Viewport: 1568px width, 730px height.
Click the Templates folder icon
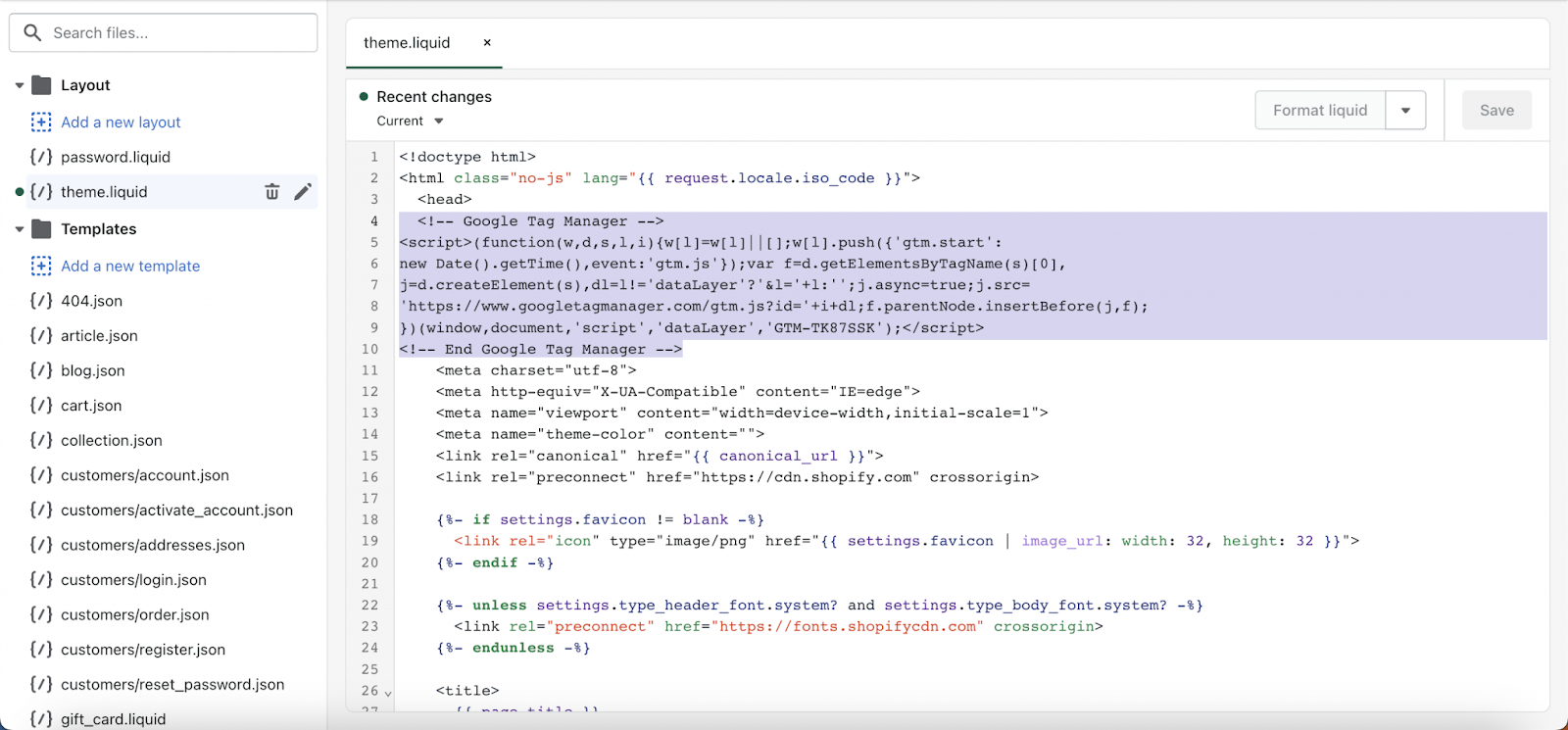point(41,229)
